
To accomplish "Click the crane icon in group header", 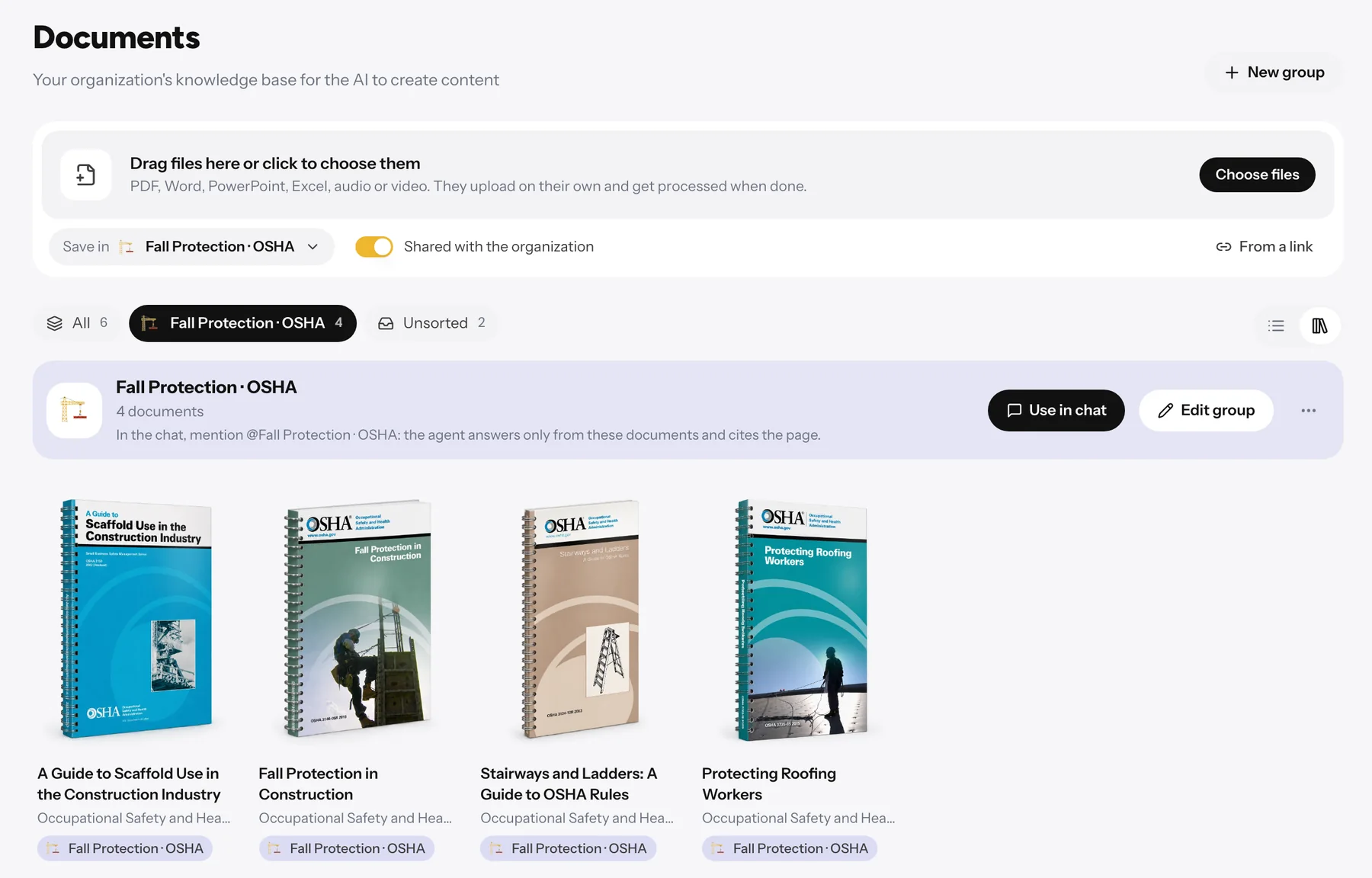I will point(74,410).
